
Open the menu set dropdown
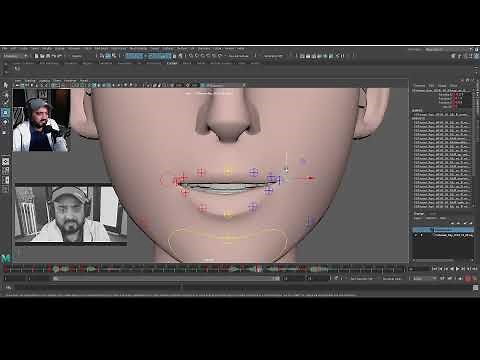coord(15,56)
